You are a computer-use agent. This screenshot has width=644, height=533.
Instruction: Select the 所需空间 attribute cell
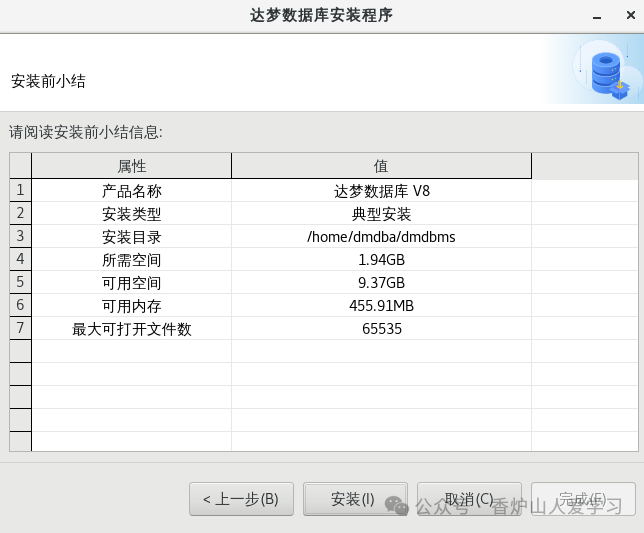point(131,260)
